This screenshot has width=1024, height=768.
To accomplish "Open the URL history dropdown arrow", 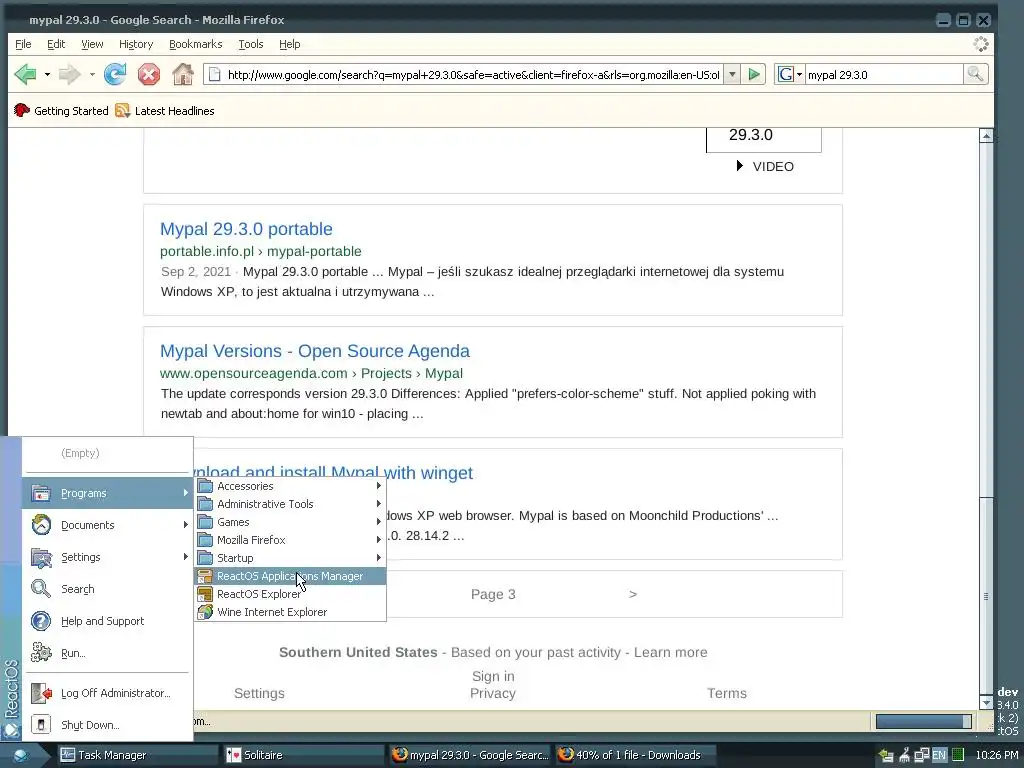I will [732, 74].
